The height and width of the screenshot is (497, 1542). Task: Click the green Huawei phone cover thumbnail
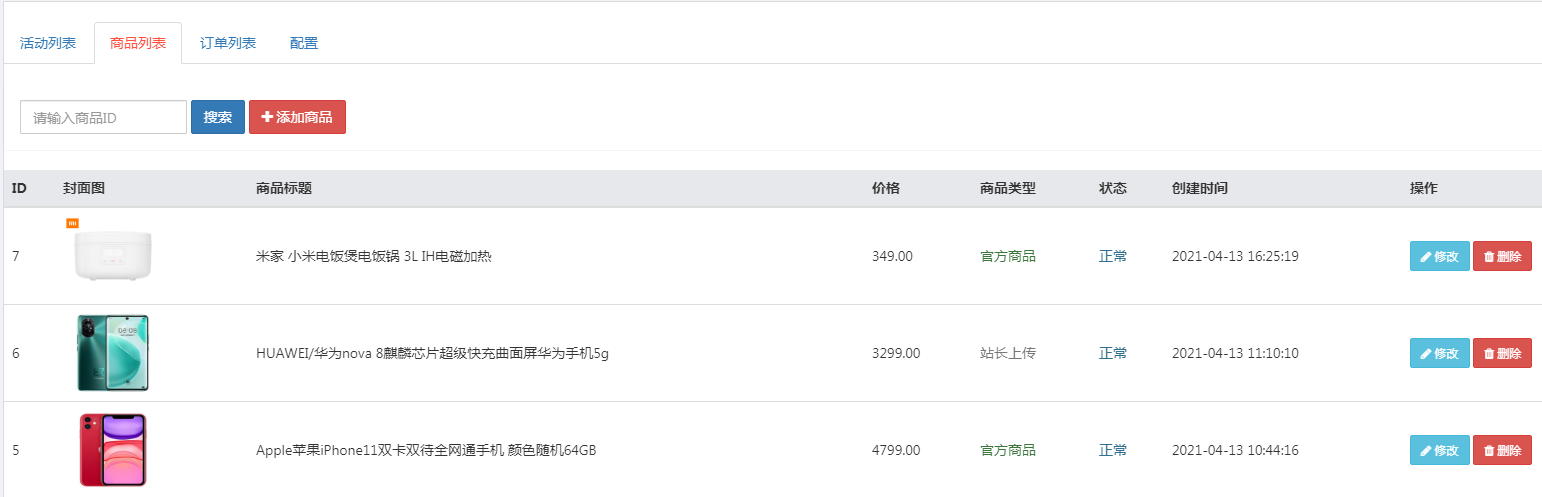coord(113,353)
